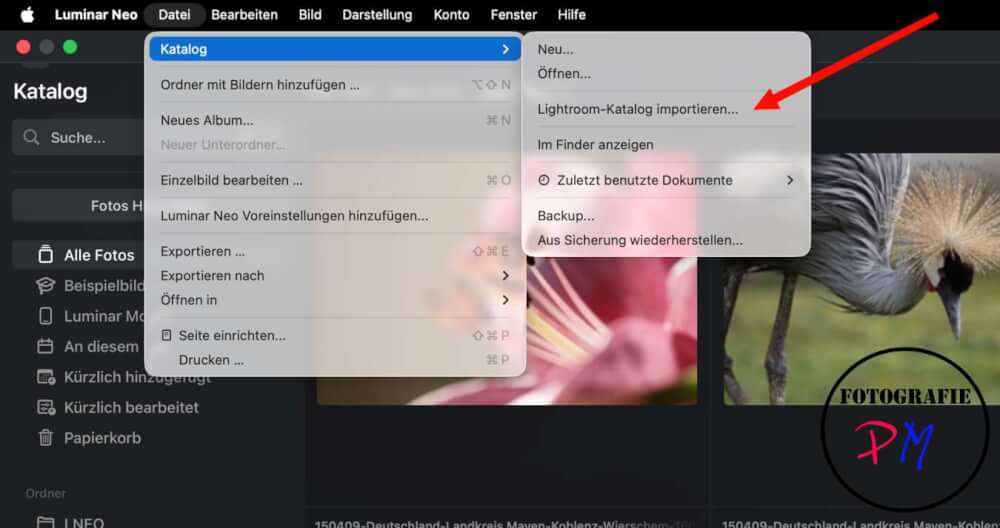Choose Exportieren menu entry
The width and height of the screenshot is (1000, 528).
point(335,252)
